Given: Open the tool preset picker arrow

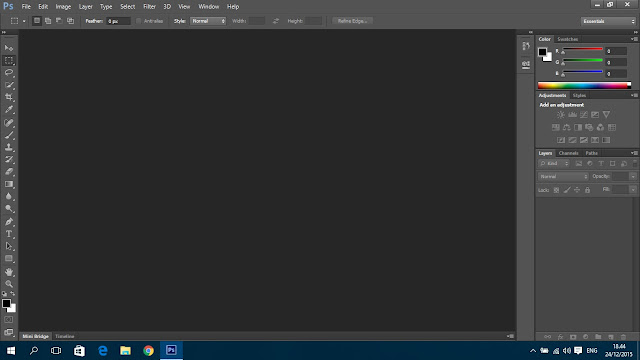Looking at the screenshot, I should 24,21.
